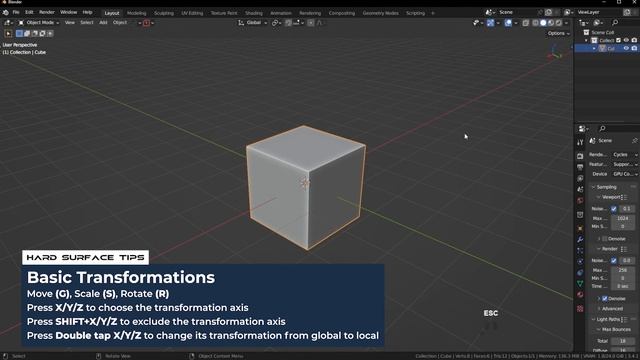The image size is (640, 360).
Task: Hide the Collection in the outliner
Action: [626, 40]
